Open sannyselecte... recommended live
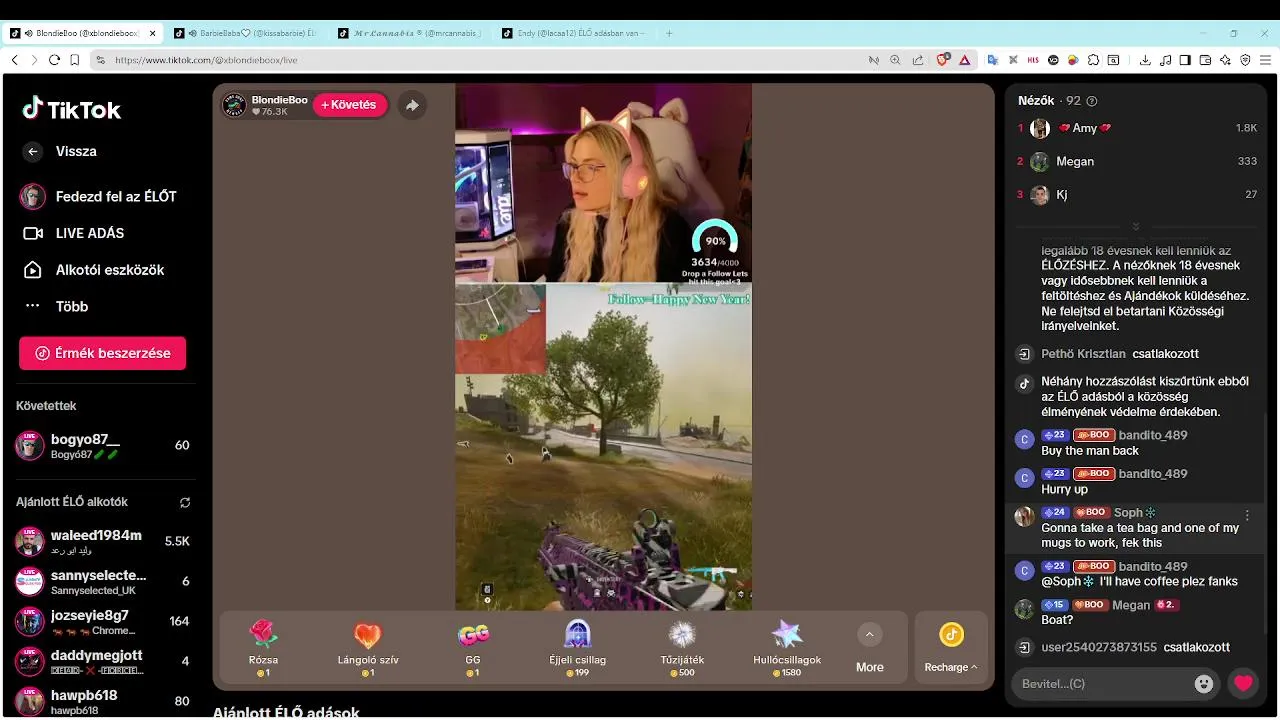The image size is (1280, 720). pos(103,582)
